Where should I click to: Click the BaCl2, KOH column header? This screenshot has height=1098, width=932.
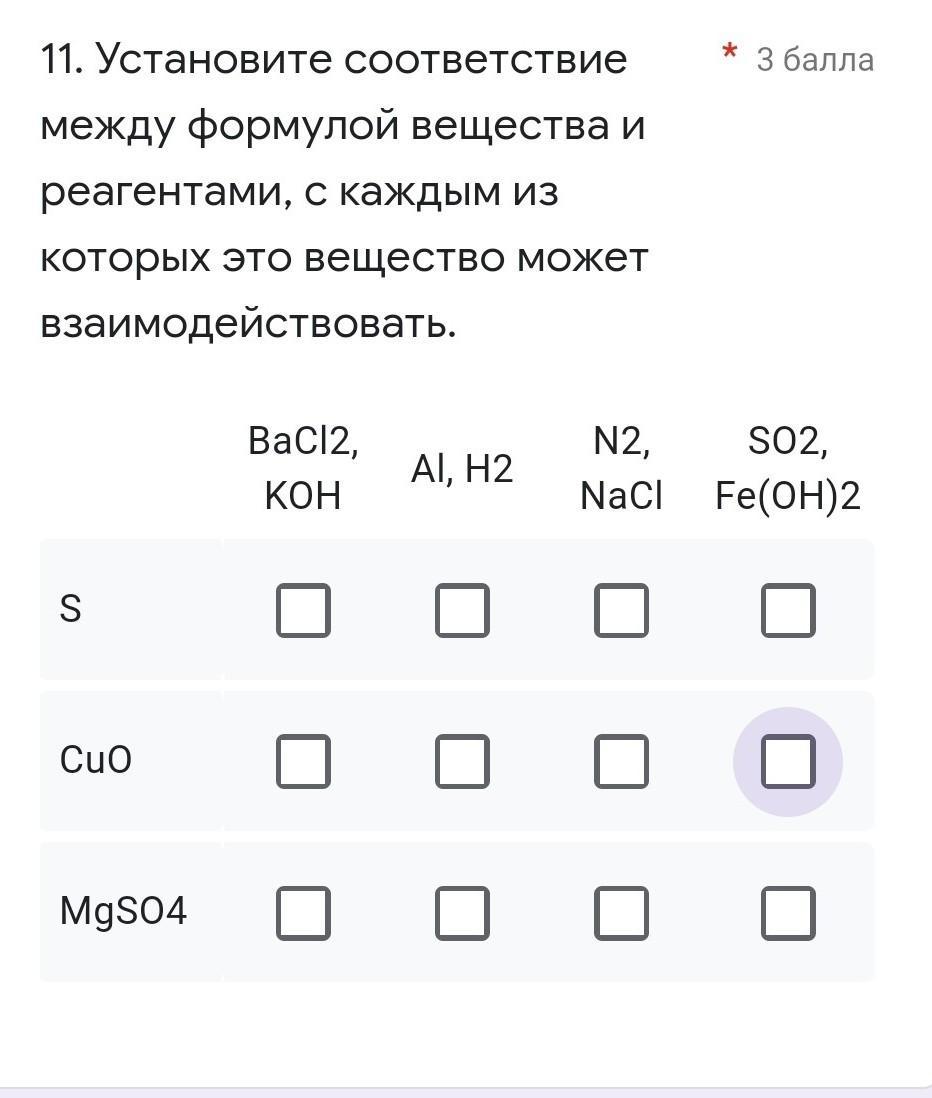(303, 468)
